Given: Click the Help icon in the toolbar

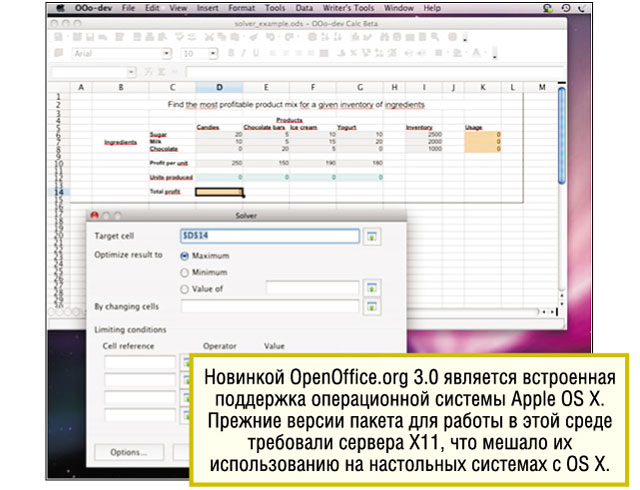Looking at the screenshot, I should tap(452, 37).
